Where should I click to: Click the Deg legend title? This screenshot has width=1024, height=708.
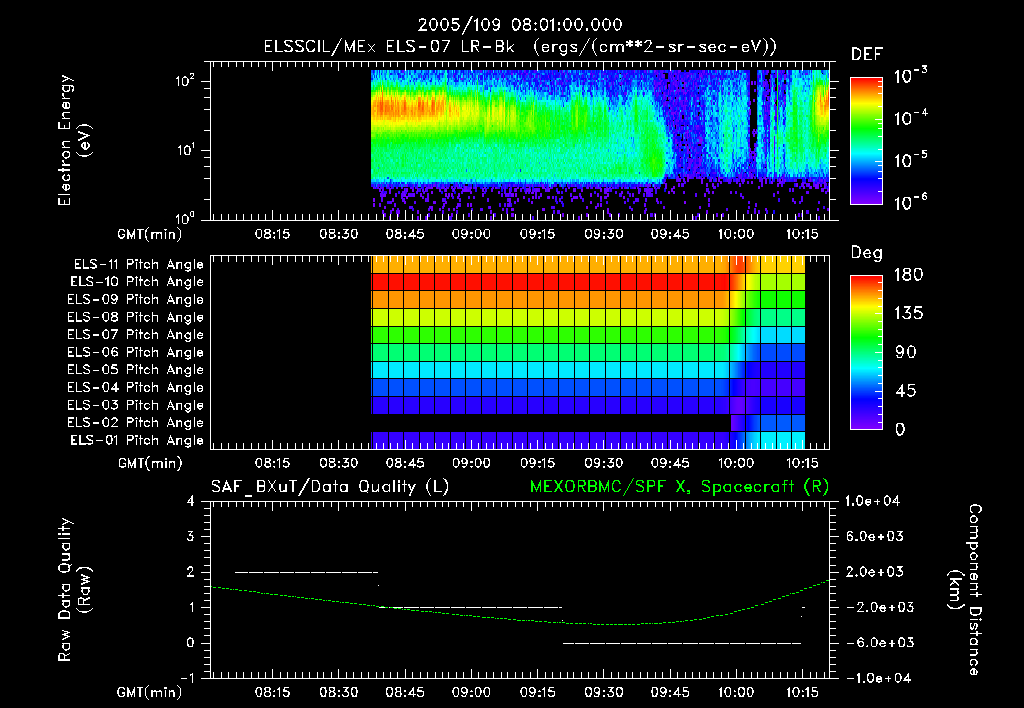click(x=867, y=253)
